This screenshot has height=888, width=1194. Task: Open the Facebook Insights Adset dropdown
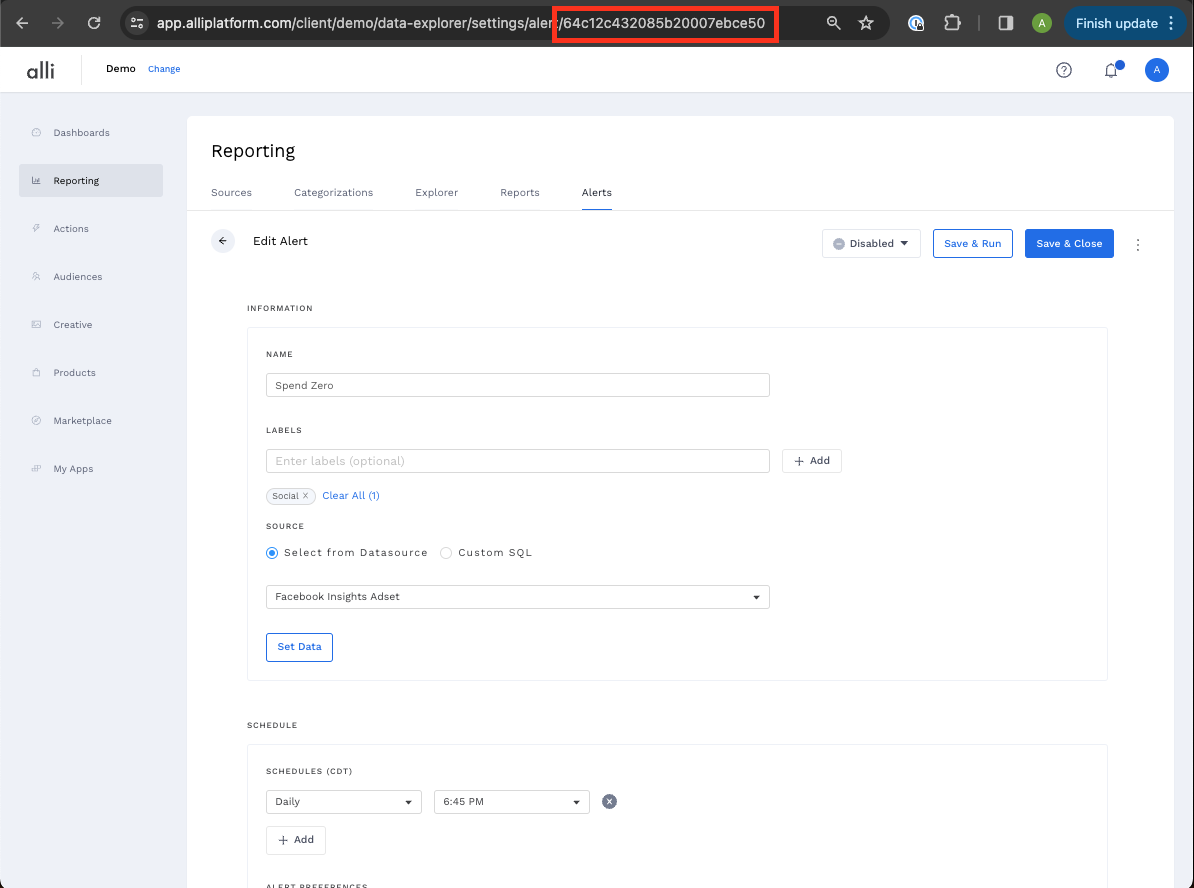518,597
